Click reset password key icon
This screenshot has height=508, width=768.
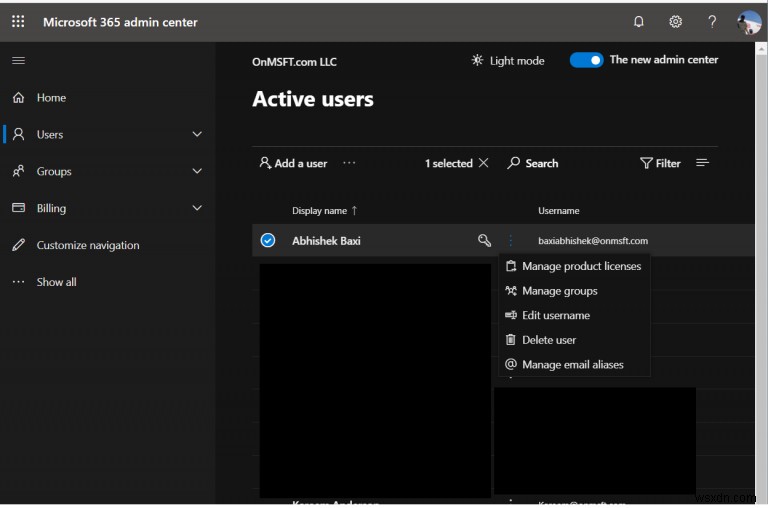[x=484, y=240]
